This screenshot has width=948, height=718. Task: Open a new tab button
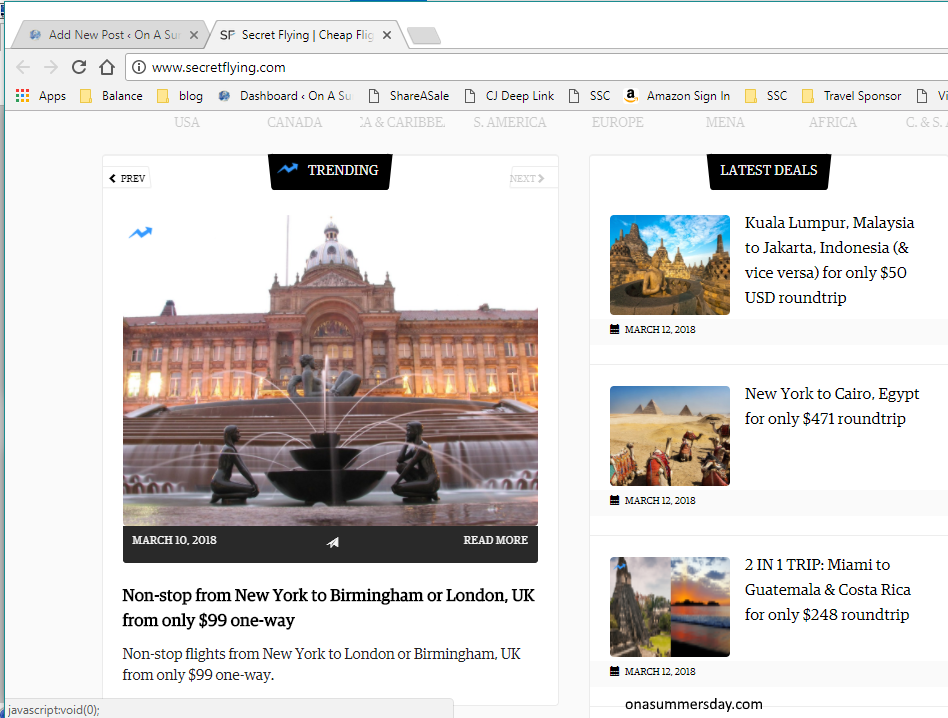(424, 36)
